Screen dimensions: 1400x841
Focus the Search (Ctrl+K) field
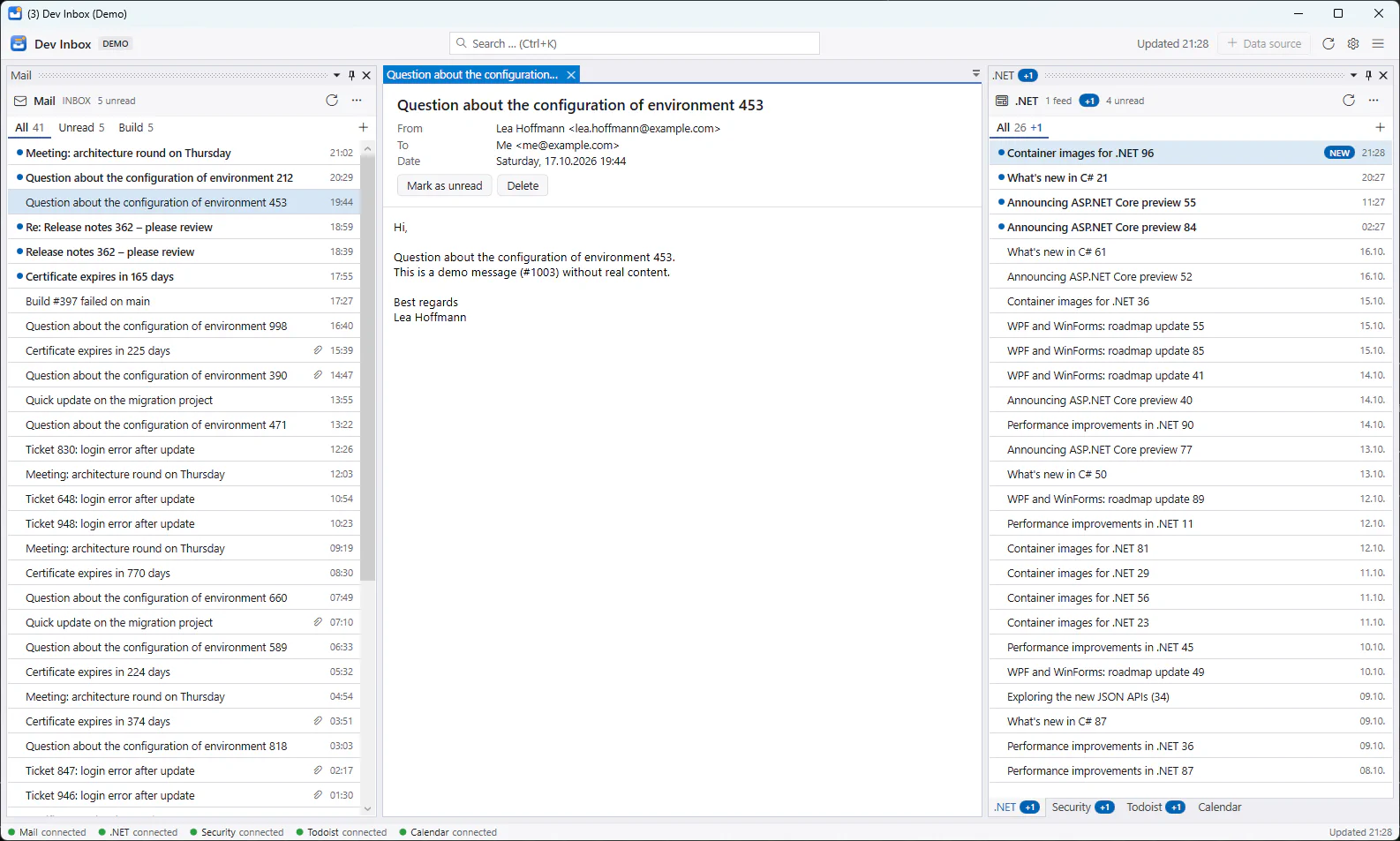point(635,43)
